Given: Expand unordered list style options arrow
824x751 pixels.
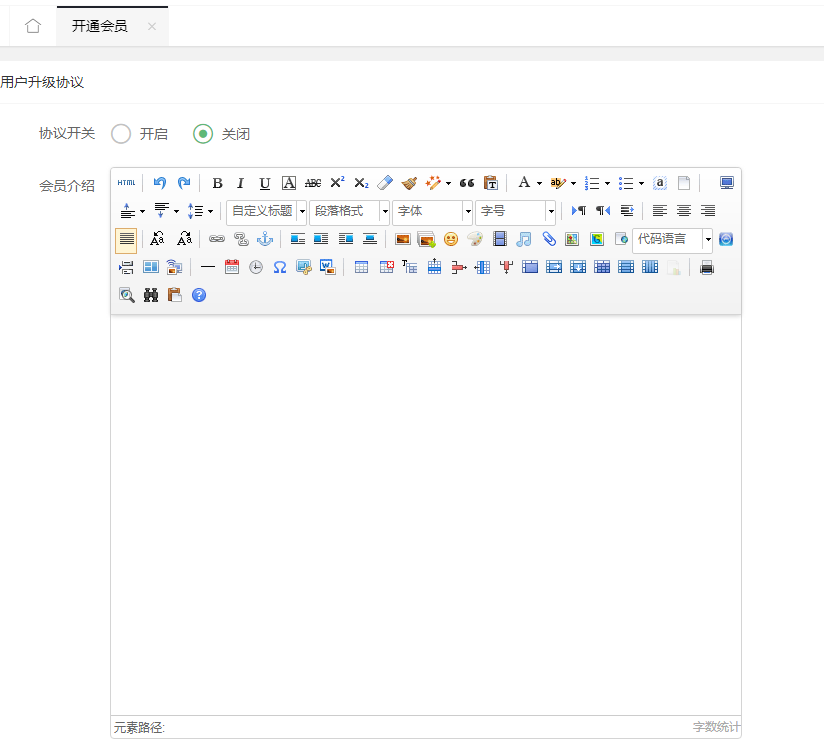Looking at the screenshot, I should point(642,183).
